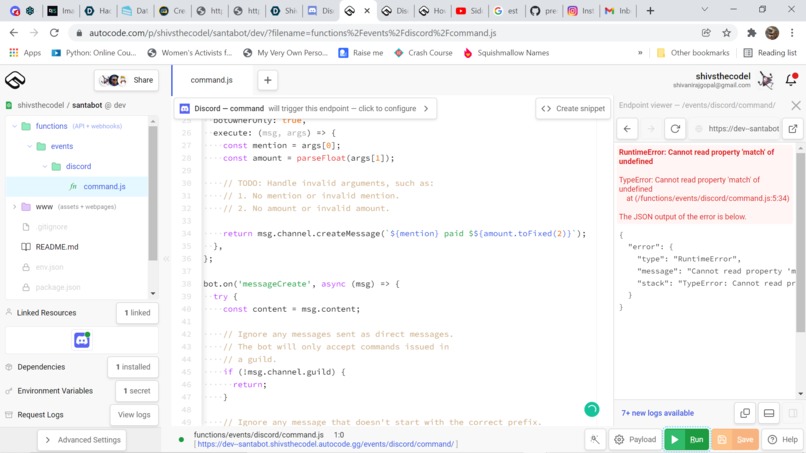Go back in the Endpoint viewer
This screenshot has width=806, height=453.
click(627, 129)
